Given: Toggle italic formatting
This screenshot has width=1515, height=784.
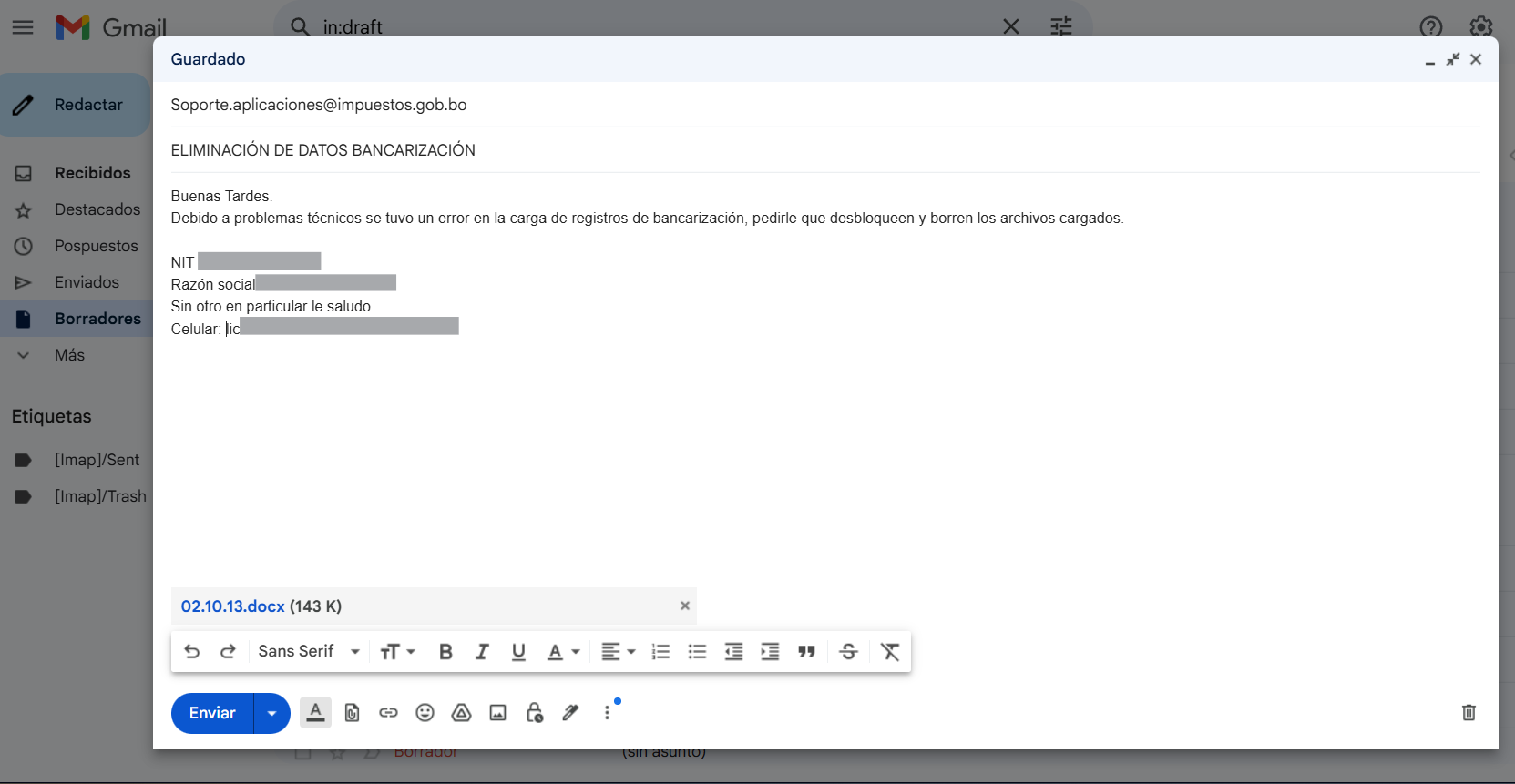Looking at the screenshot, I should coord(482,652).
